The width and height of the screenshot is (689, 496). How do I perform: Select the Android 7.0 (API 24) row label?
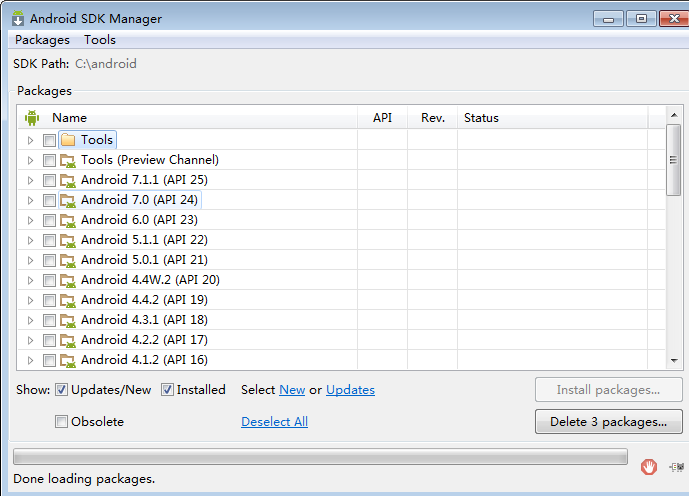coord(139,200)
